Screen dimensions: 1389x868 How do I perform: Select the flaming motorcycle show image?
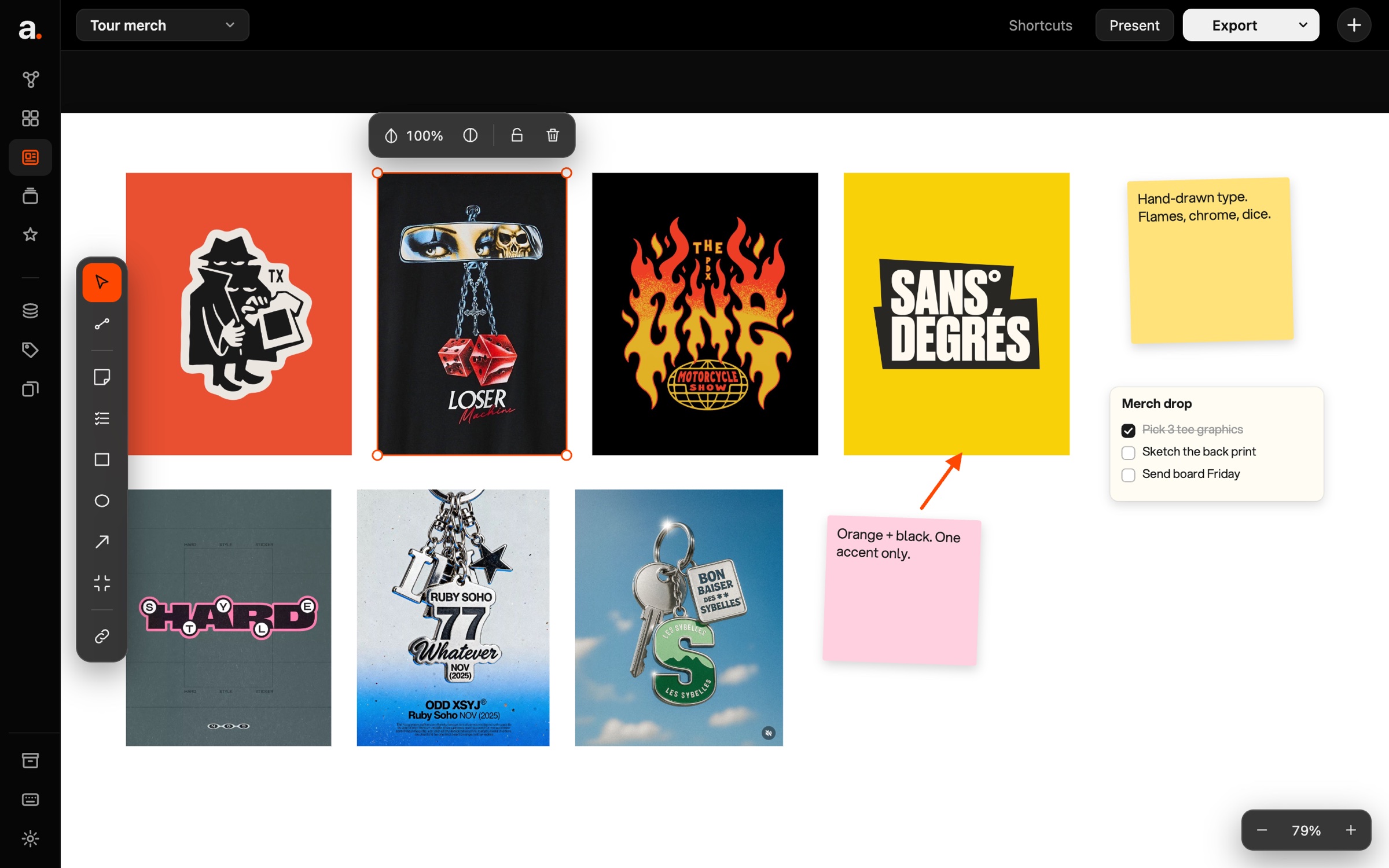point(705,314)
